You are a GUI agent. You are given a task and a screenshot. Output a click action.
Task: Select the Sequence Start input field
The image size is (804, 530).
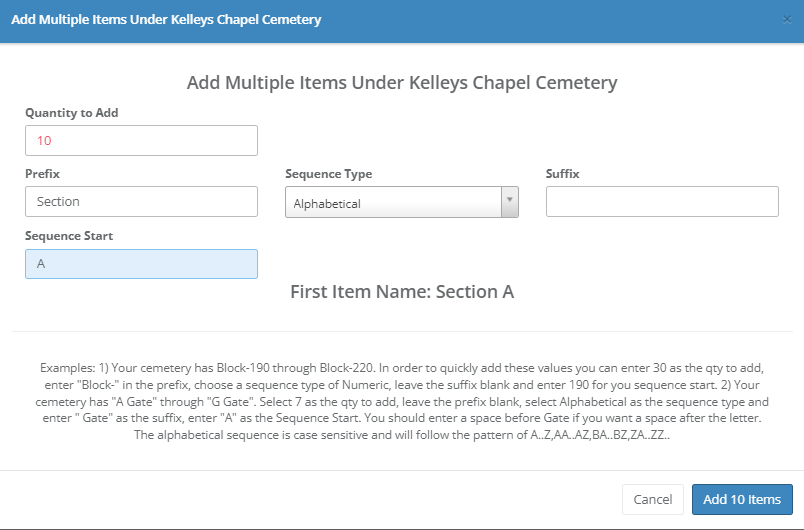(x=141, y=264)
